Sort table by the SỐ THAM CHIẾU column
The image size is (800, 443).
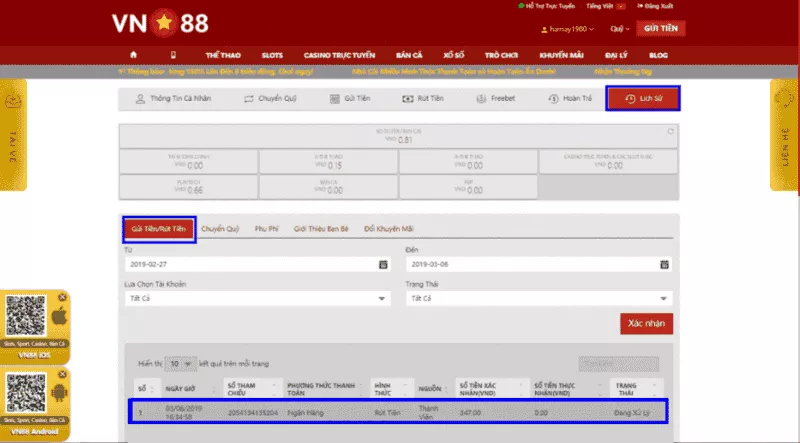[x=252, y=389]
